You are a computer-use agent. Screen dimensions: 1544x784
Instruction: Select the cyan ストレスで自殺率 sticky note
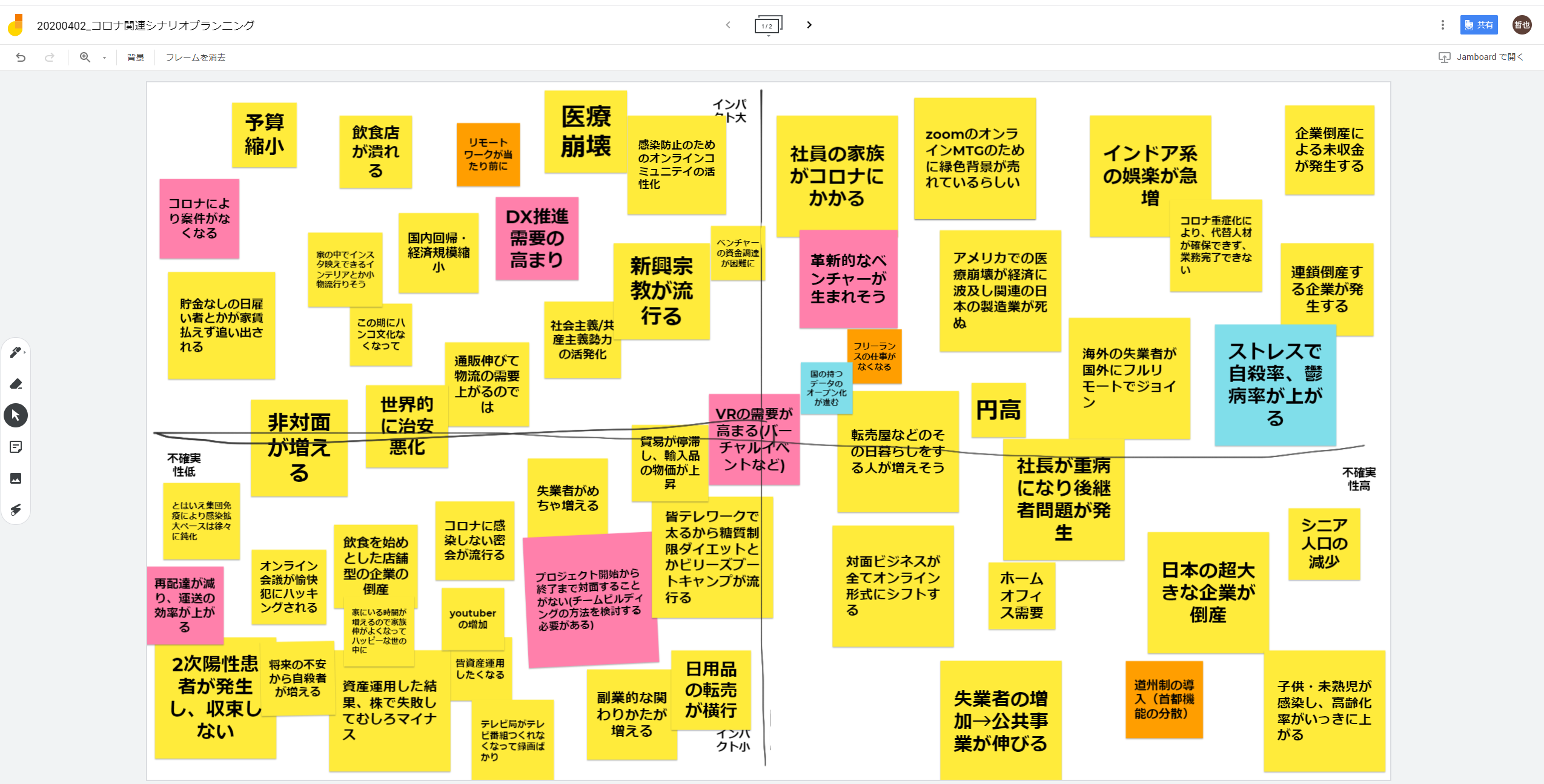(x=1275, y=385)
